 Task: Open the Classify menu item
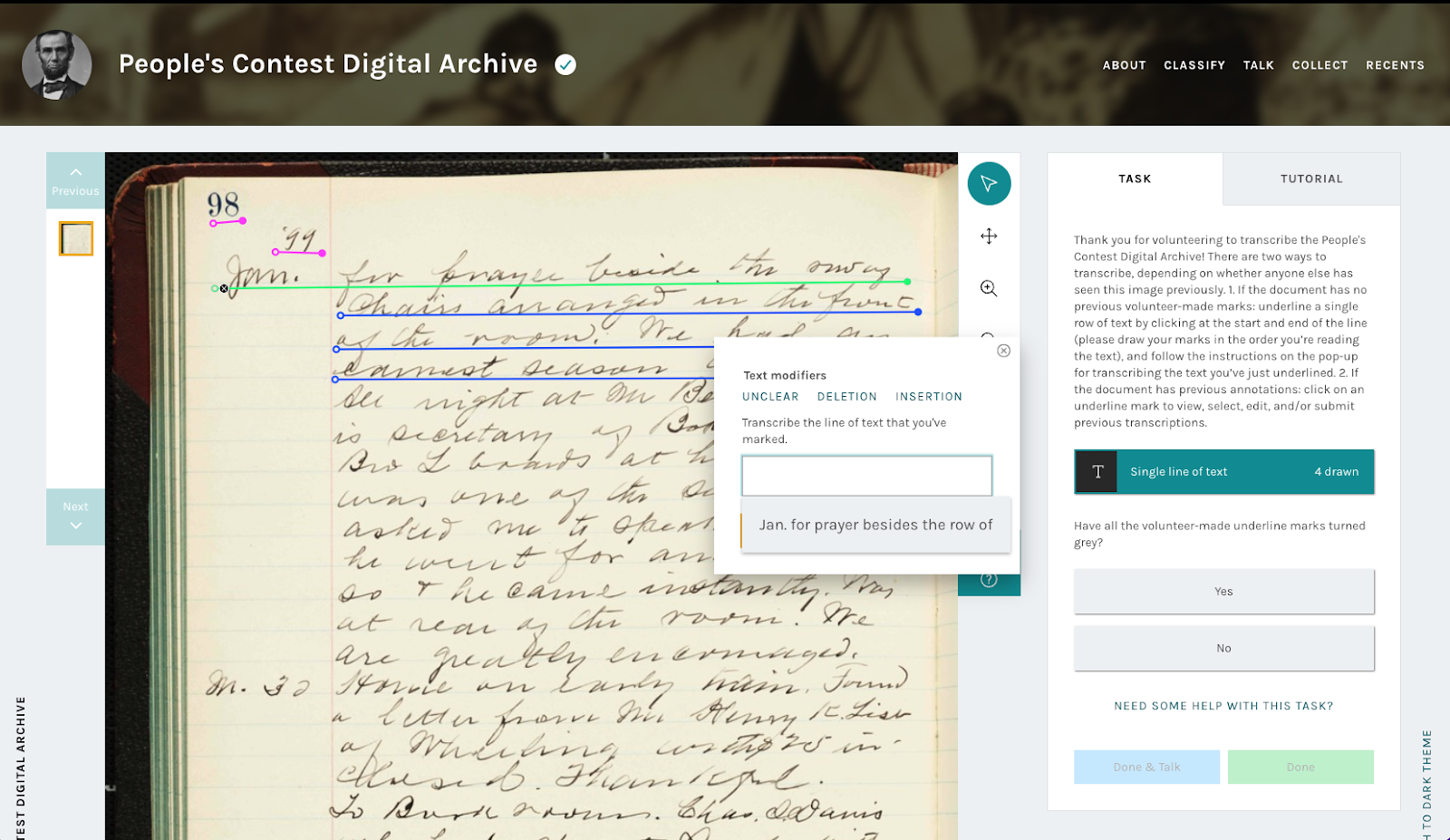[1194, 65]
